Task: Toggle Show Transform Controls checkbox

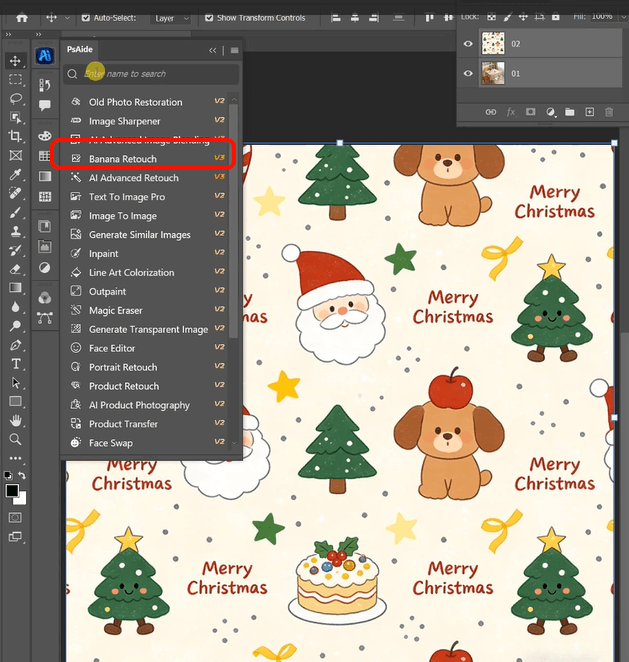Action: point(209,18)
